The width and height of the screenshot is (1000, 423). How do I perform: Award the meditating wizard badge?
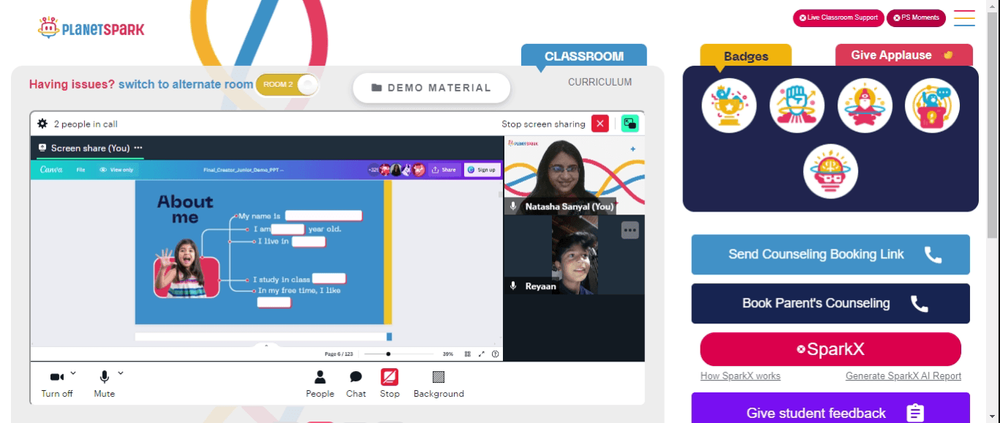click(x=865, y=105)
